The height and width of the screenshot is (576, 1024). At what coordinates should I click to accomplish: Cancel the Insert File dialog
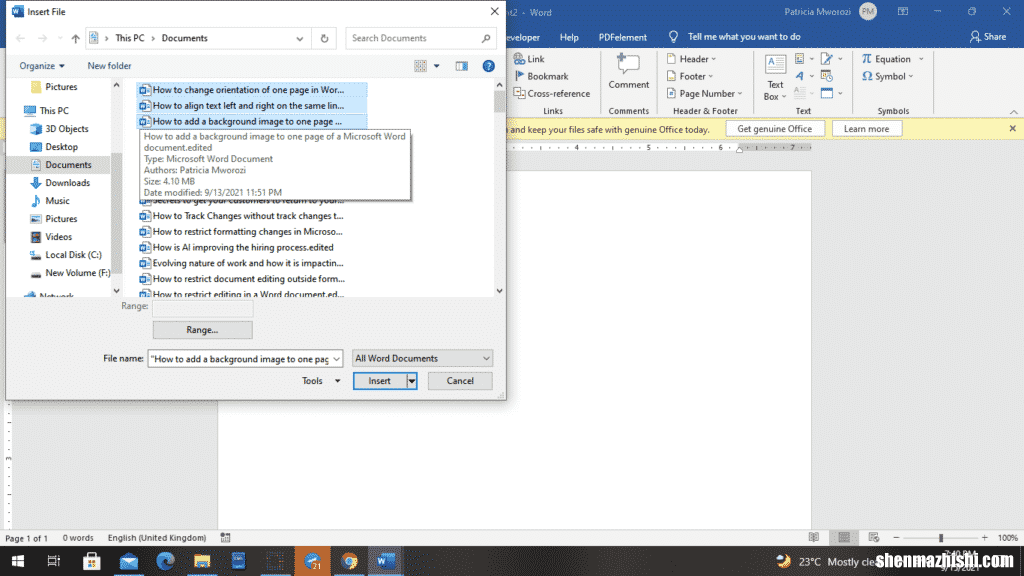tap(460, 381)
